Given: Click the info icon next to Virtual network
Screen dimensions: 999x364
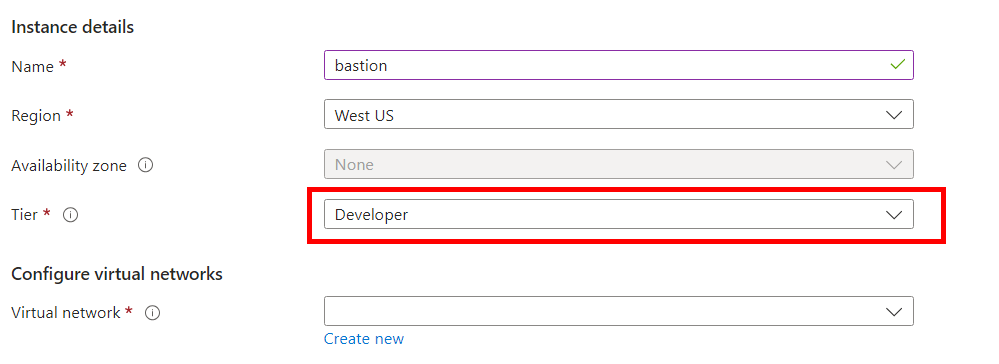Looking at the screenshot, I should [152, 313].
